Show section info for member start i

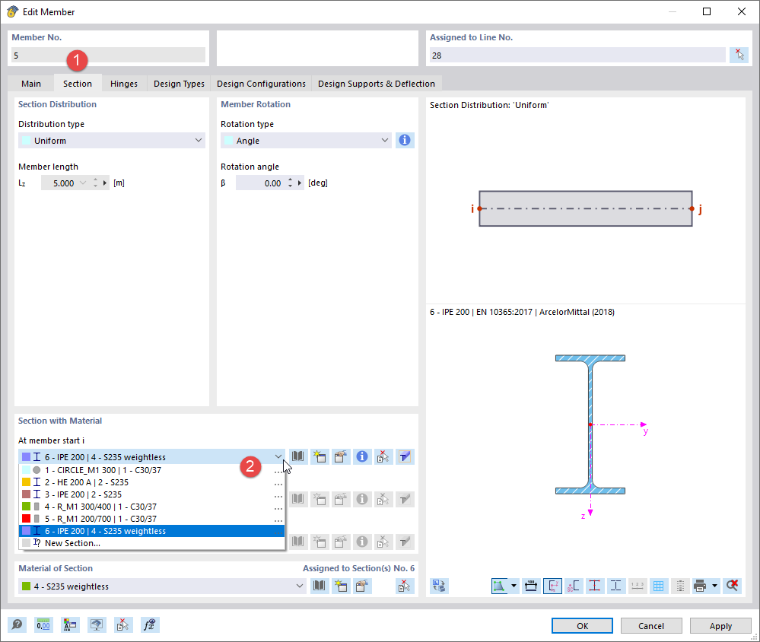[x=362, y=456]
